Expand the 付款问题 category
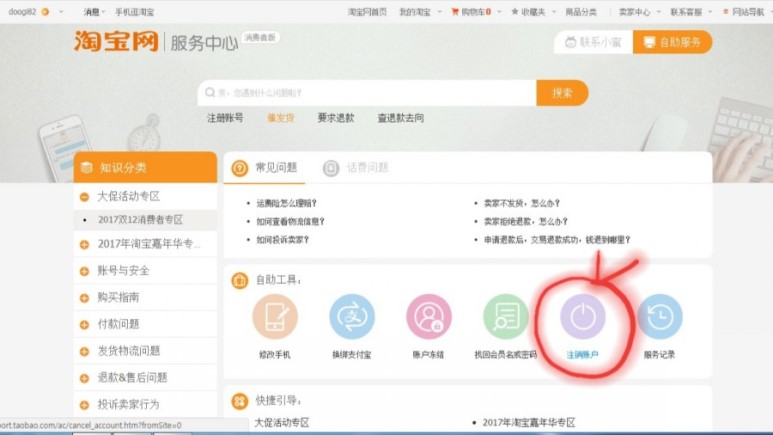Image resolution: width=773 pixels, height=435 pixels. pyautogui.click(x=84, y=325)
